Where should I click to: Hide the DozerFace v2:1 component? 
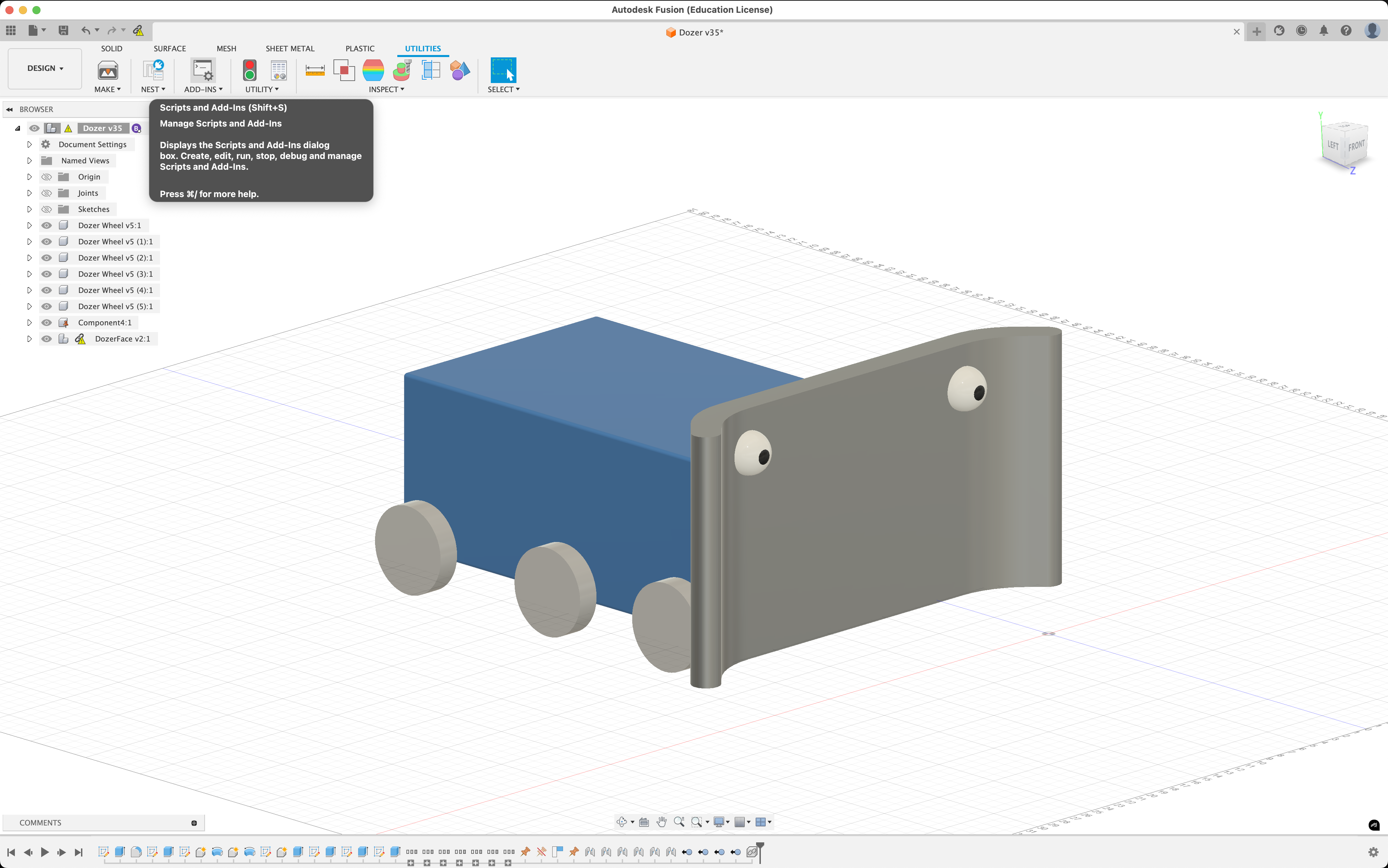(47, 339)
